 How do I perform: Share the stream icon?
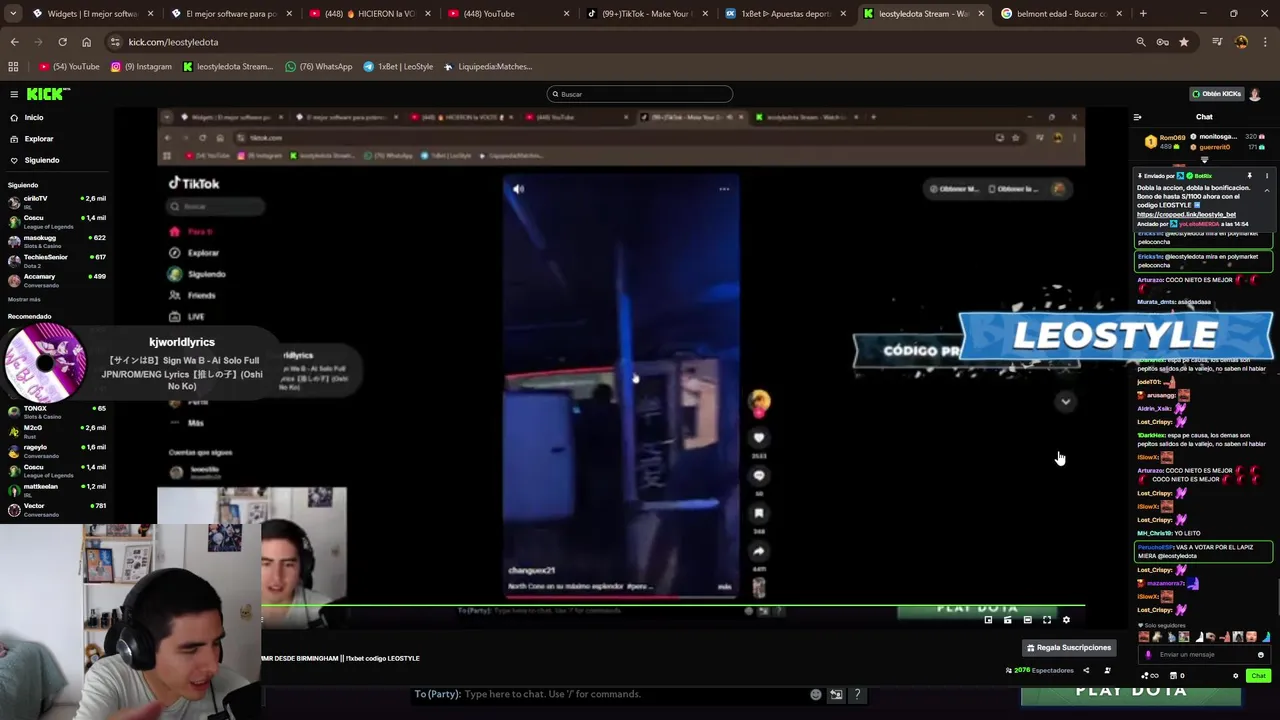pos(1086,670)
